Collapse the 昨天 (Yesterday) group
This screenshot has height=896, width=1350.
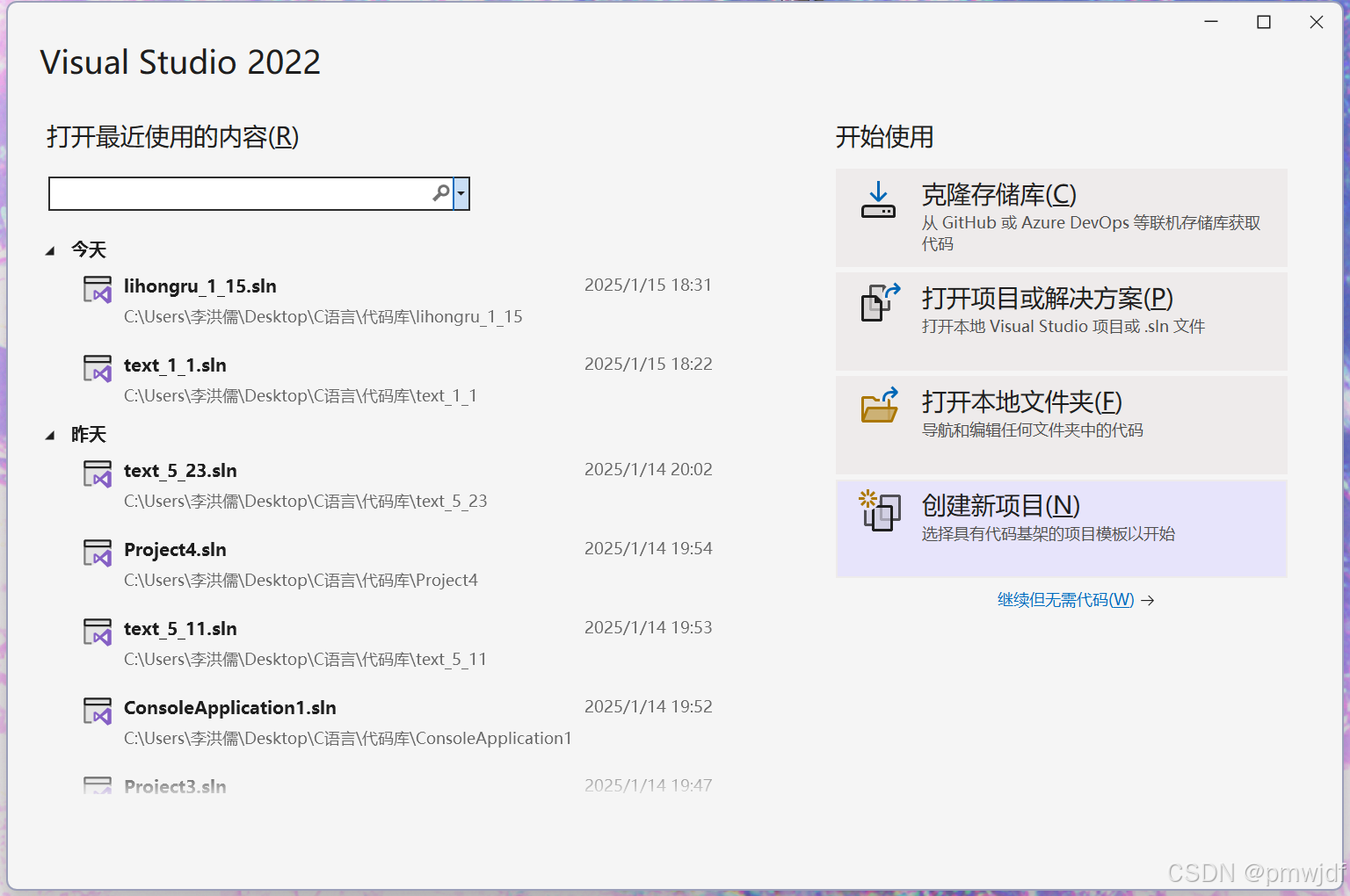[51, 434]
